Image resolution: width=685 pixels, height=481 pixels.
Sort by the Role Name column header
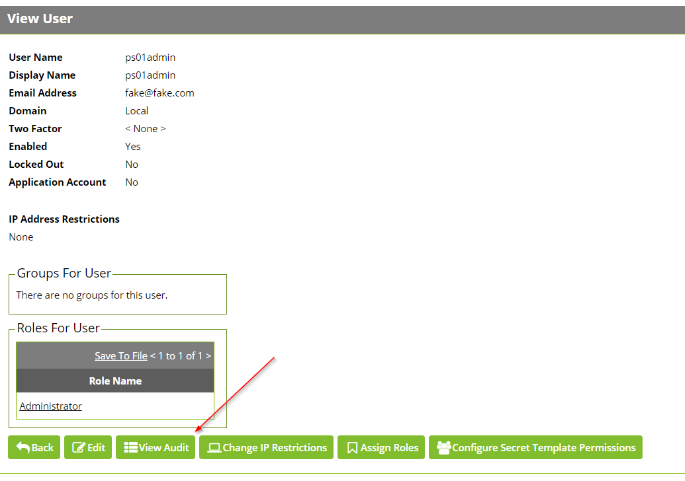point(115,381)
